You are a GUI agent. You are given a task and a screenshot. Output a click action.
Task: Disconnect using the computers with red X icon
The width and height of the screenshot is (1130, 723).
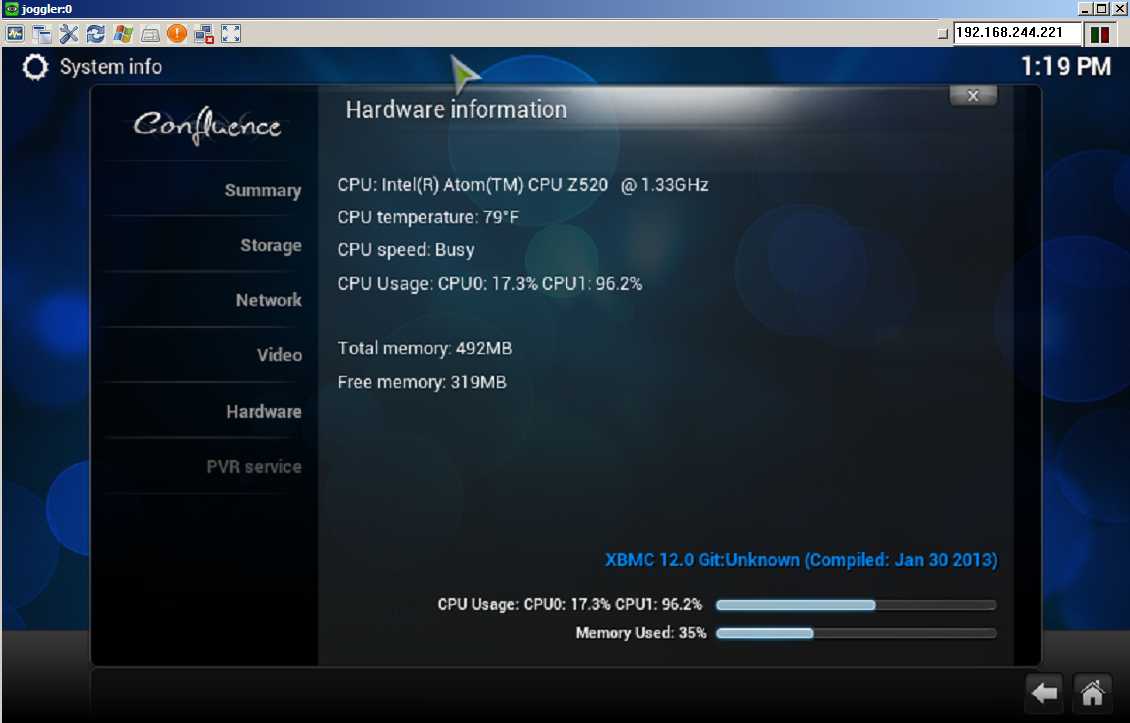tap(204, 33)
